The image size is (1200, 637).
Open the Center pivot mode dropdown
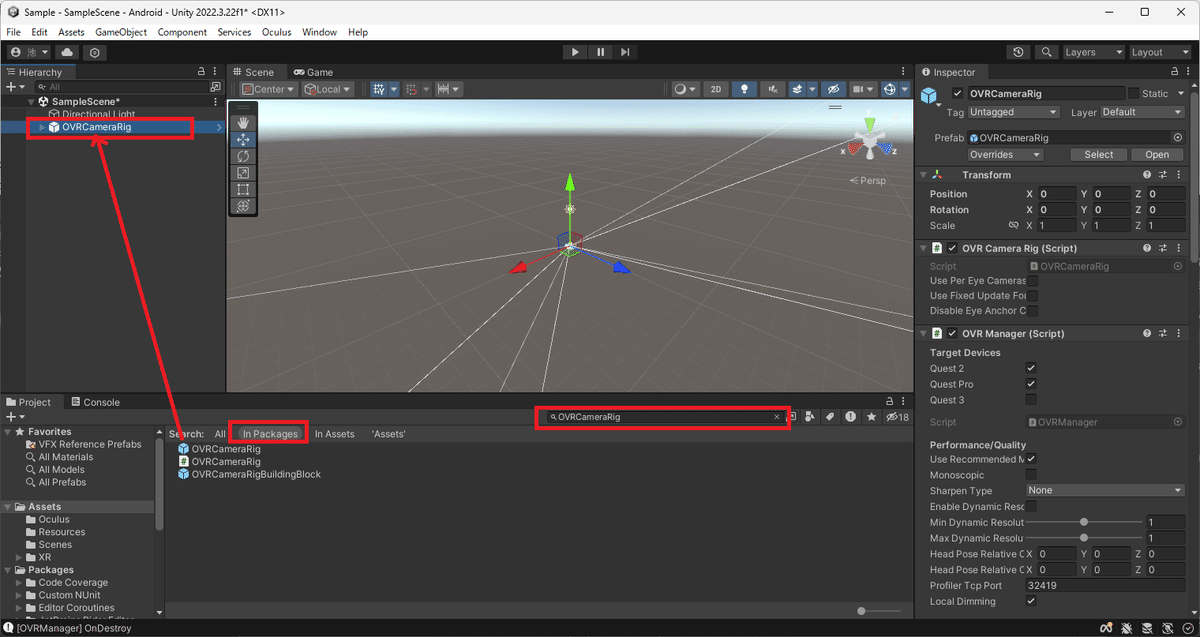pos(268,89)
